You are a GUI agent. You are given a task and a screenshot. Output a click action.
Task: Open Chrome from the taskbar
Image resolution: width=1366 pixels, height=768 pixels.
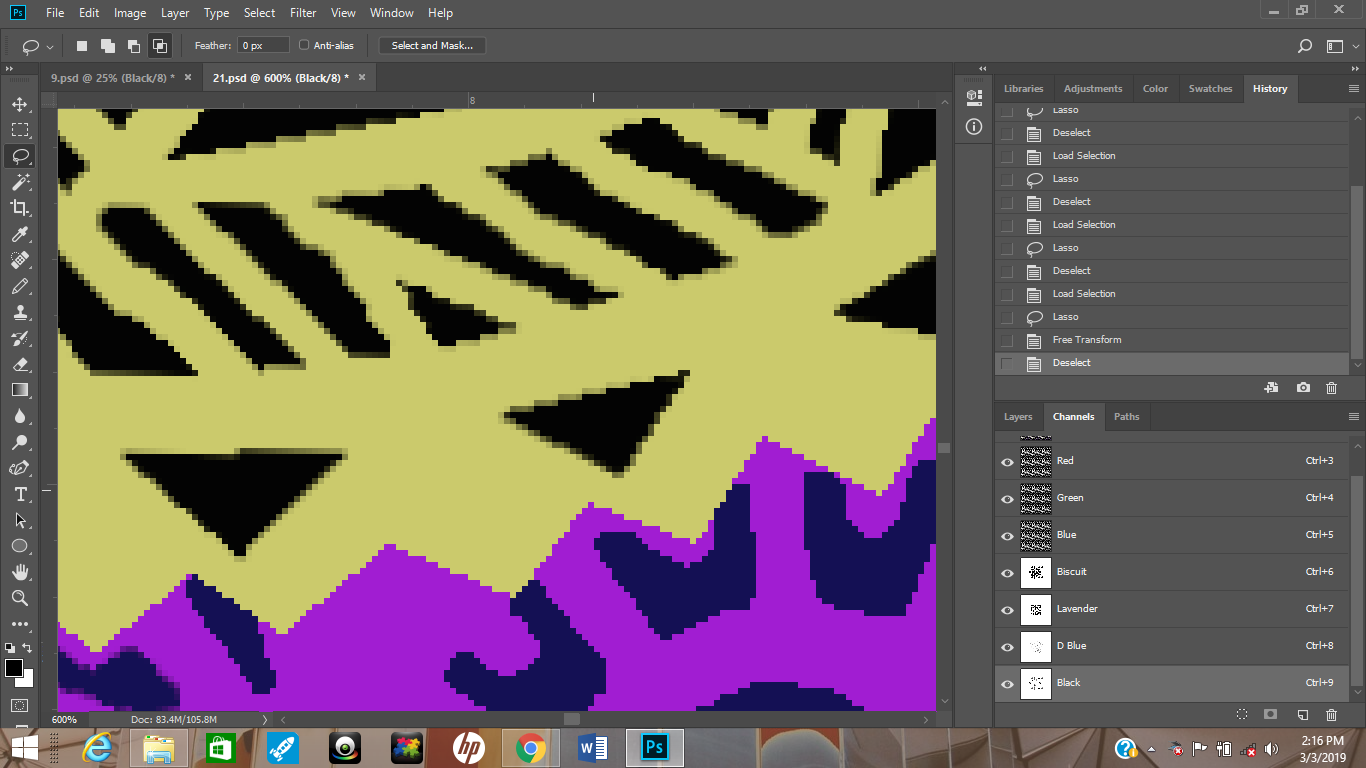(x=531, y=748)
